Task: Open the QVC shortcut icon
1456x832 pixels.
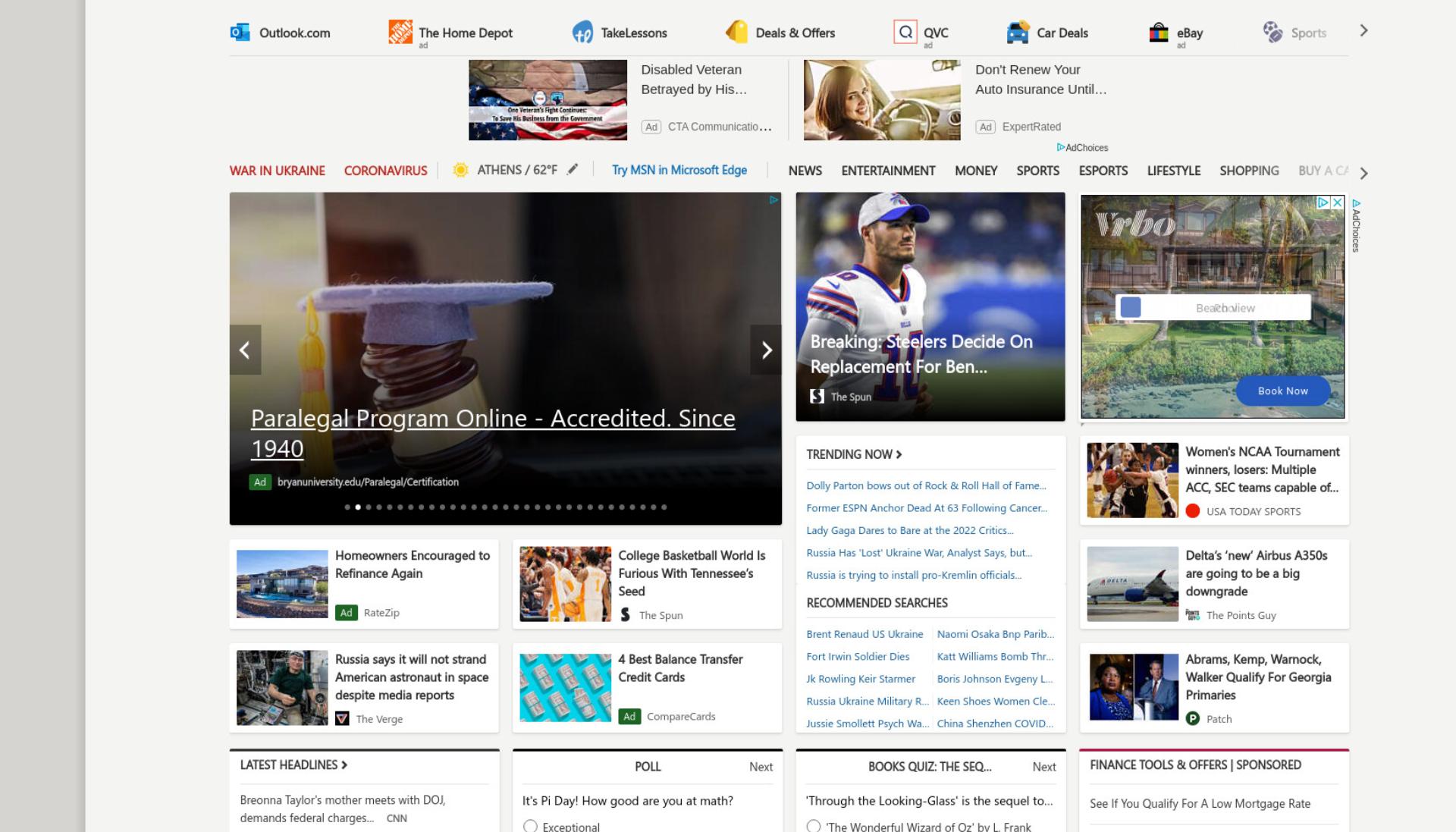Action: pos(905,32)
